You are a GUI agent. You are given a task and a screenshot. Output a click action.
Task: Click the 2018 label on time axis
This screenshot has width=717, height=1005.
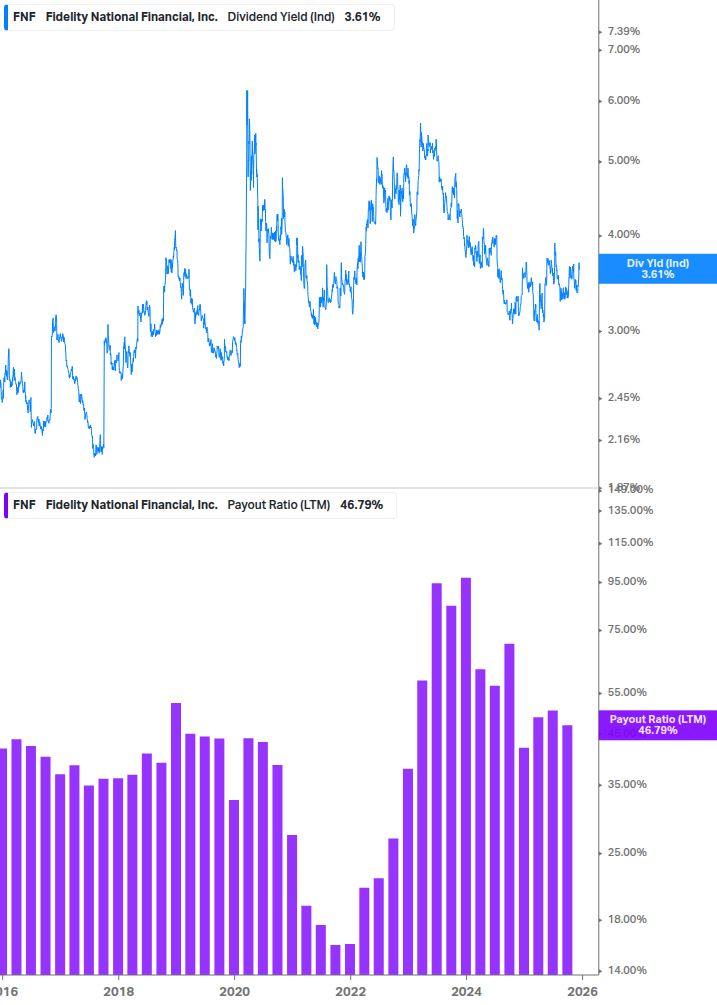[x=119, y=992]
